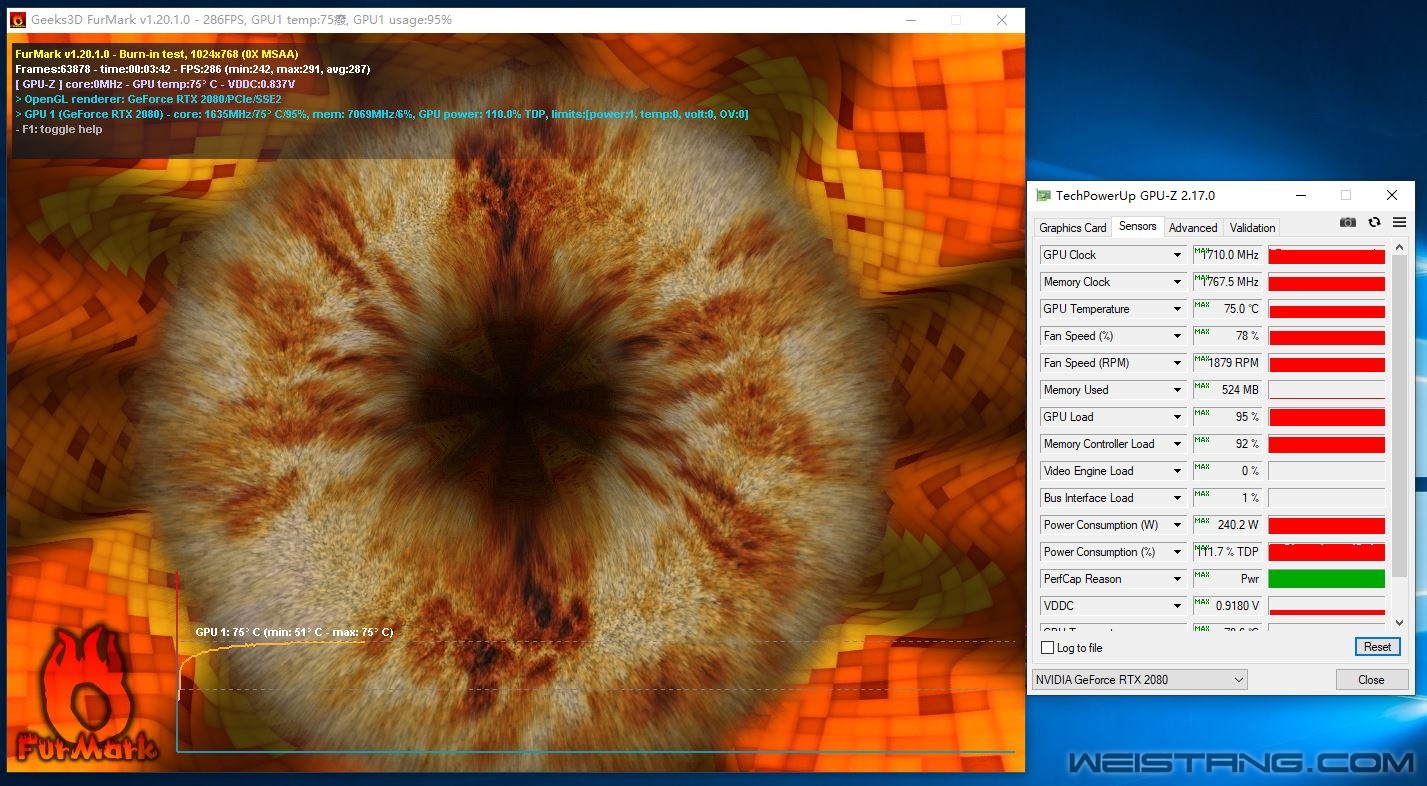Minimize the FurMark window
1427x786 pixels.
(910, 20)
